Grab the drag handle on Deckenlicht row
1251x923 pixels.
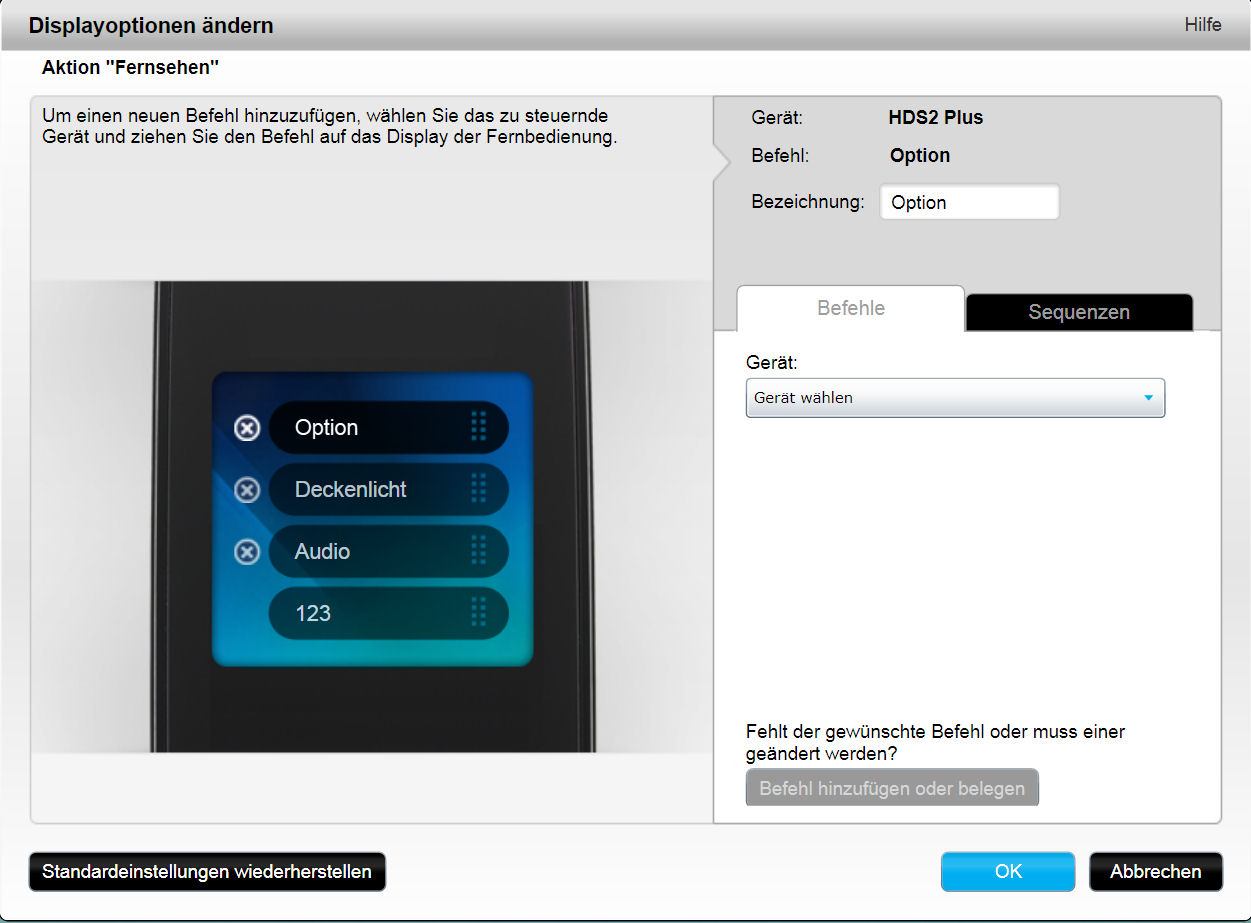pyautogui.click(x=478, y=489)
